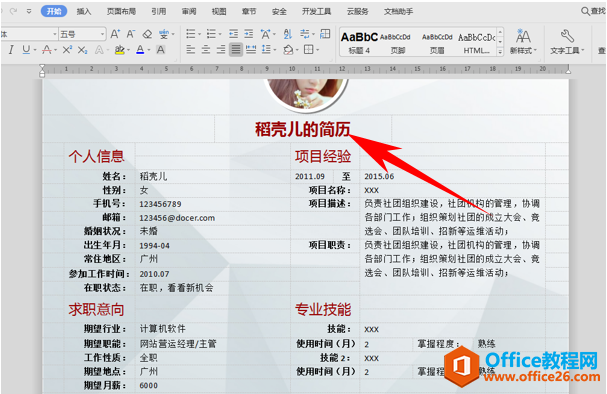Center align text
This screenshot has width=607, height=394.
[x=206, y=50]
